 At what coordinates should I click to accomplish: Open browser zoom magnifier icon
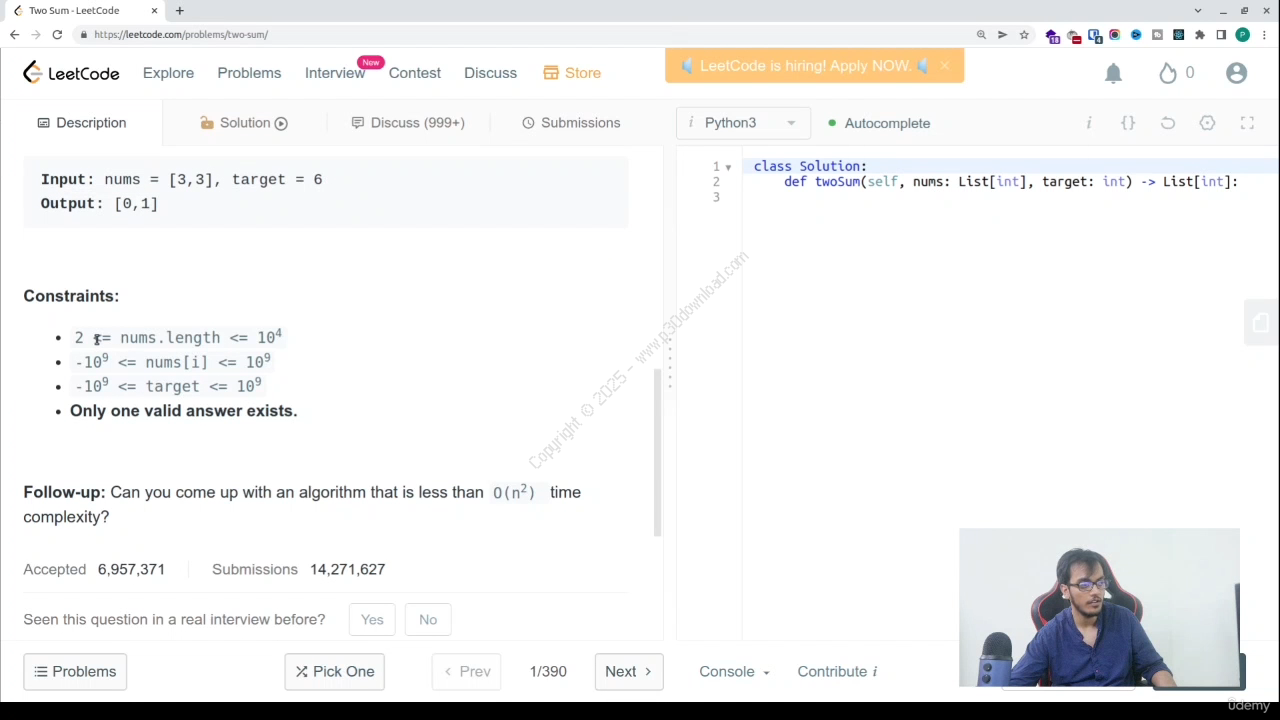981,35
